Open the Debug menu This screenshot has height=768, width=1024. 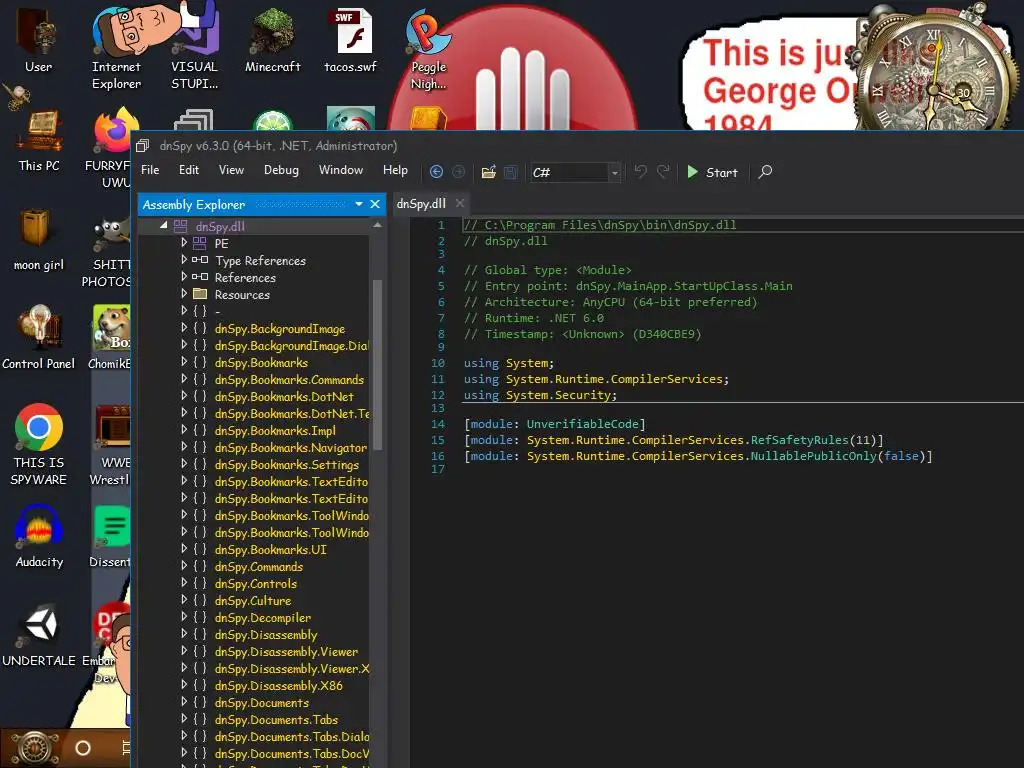click(281, 170)
